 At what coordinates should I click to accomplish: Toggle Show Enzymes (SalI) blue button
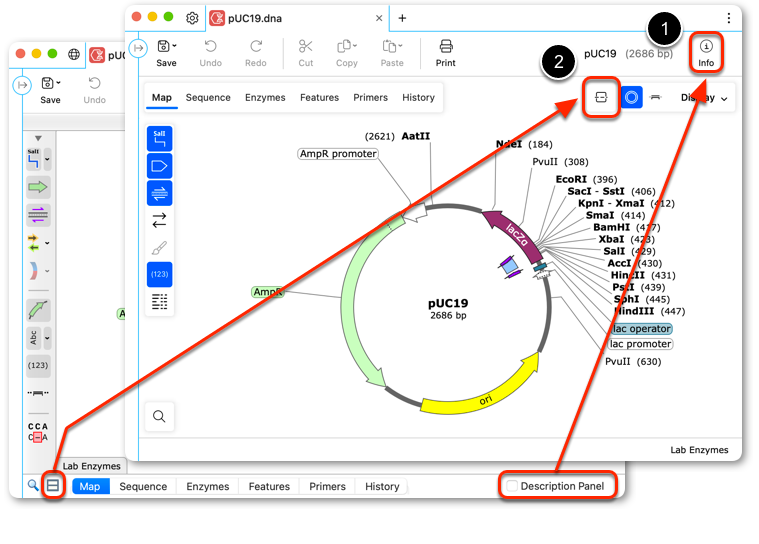click(159, 138)
